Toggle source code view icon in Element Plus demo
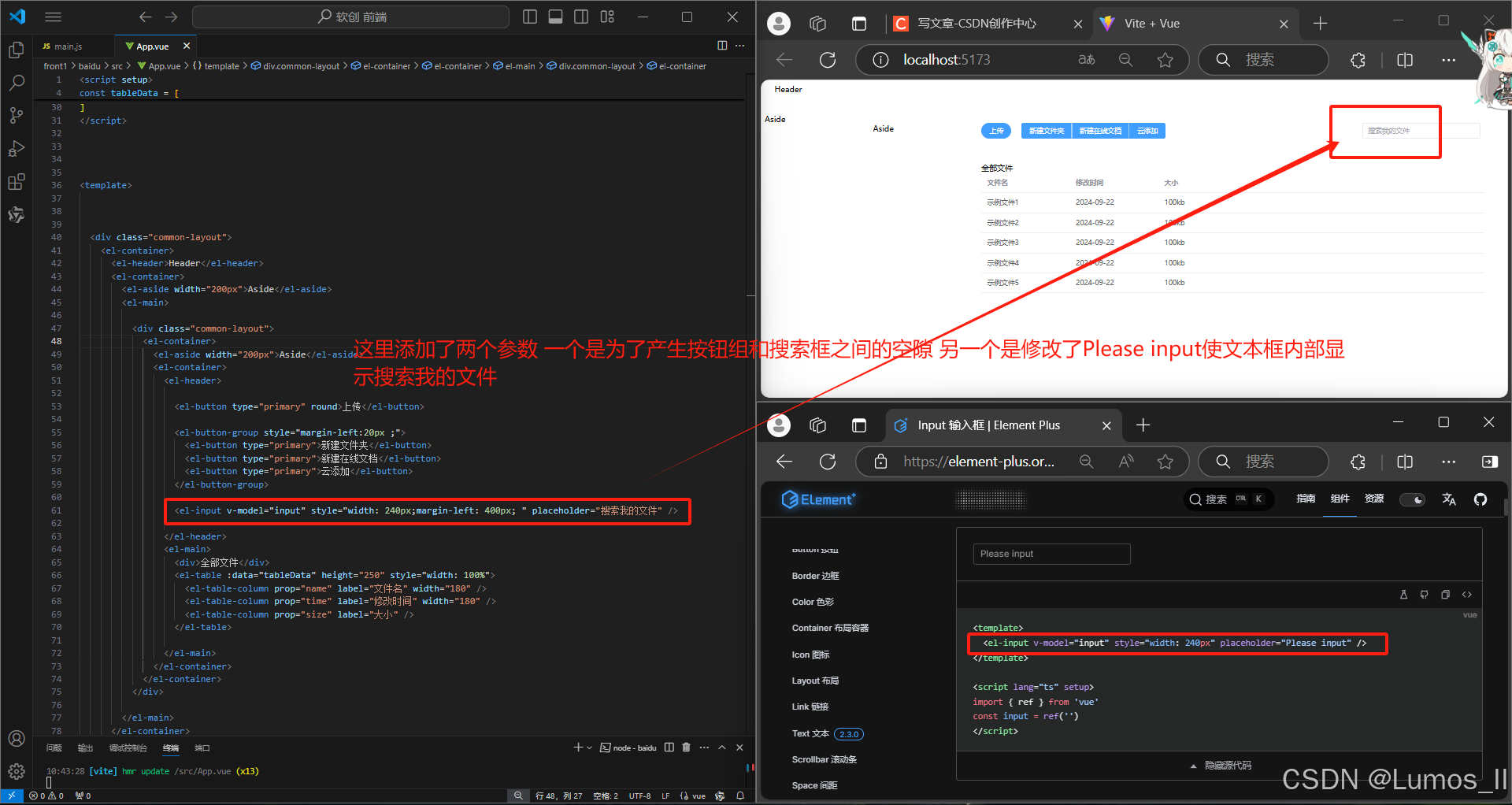 (x=1467, y=595)
